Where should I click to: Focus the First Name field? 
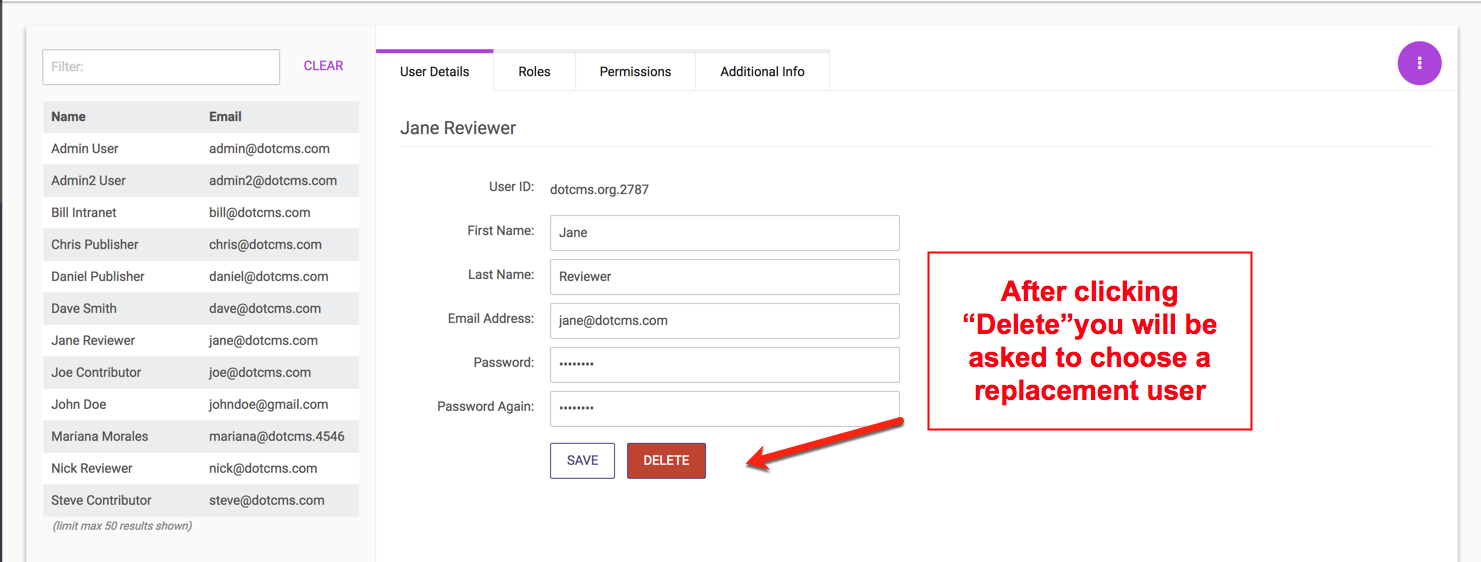tap(724, 233)
